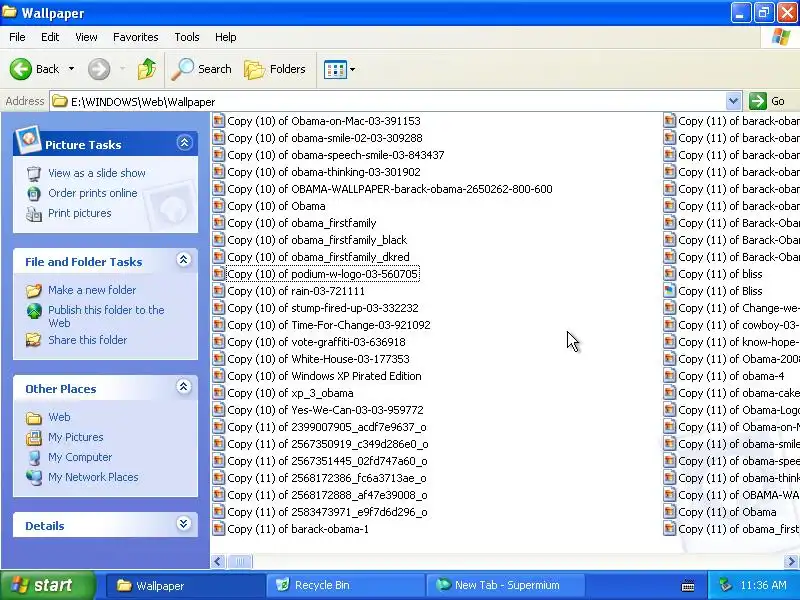Image resolution: width=800 pixels, height=600 pixels.
Task: Click the scroll right arrow
Action: pyautogui.click(x=792, y=562)
